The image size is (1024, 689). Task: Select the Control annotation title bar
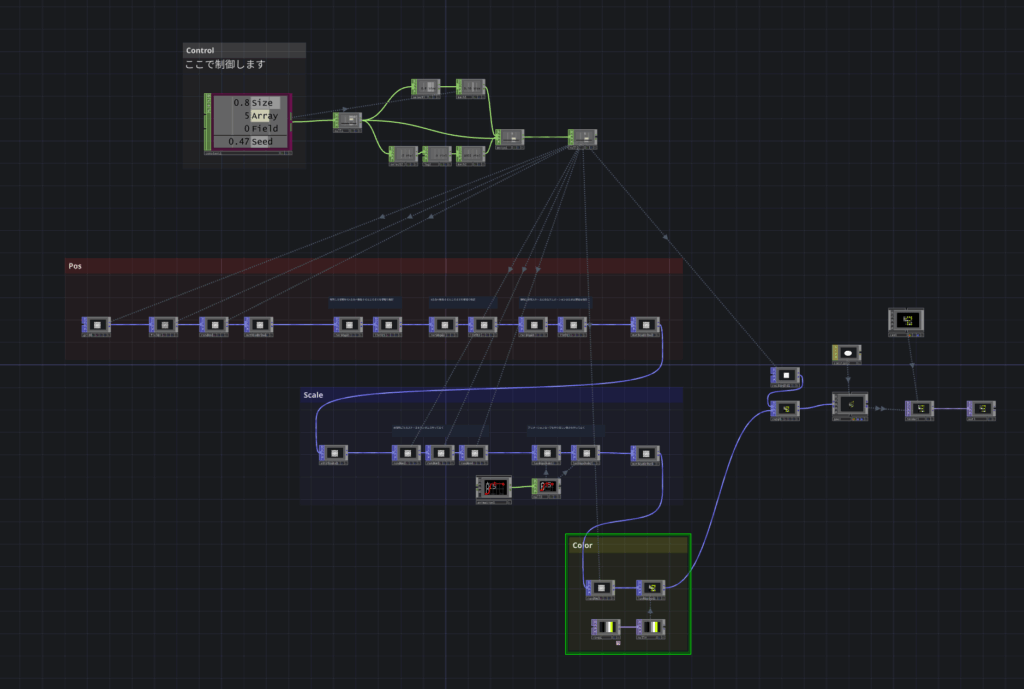pos(244,50)
